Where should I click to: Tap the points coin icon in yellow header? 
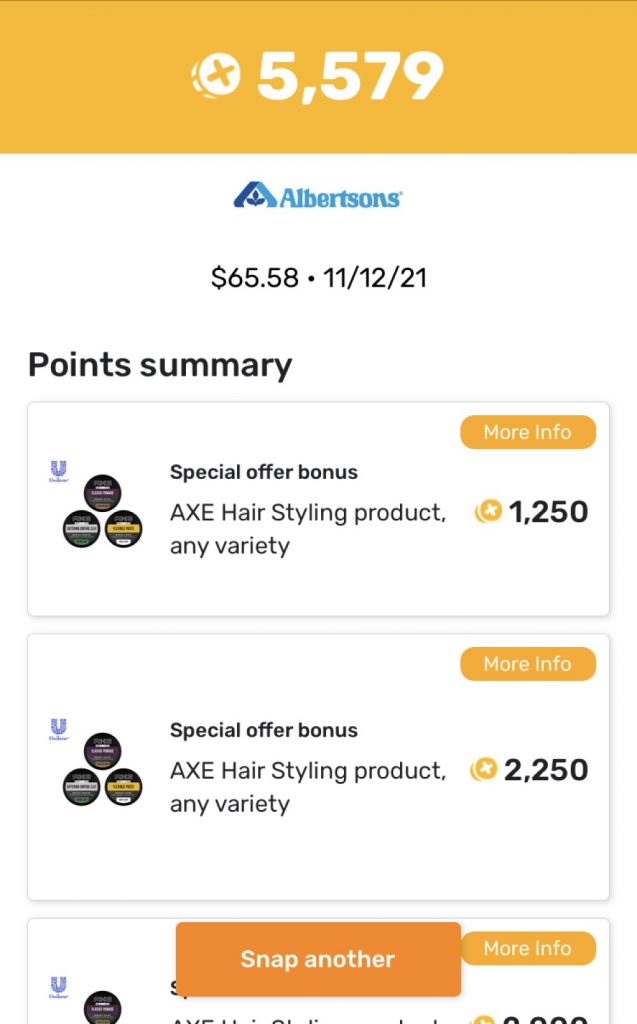[216, 75]
